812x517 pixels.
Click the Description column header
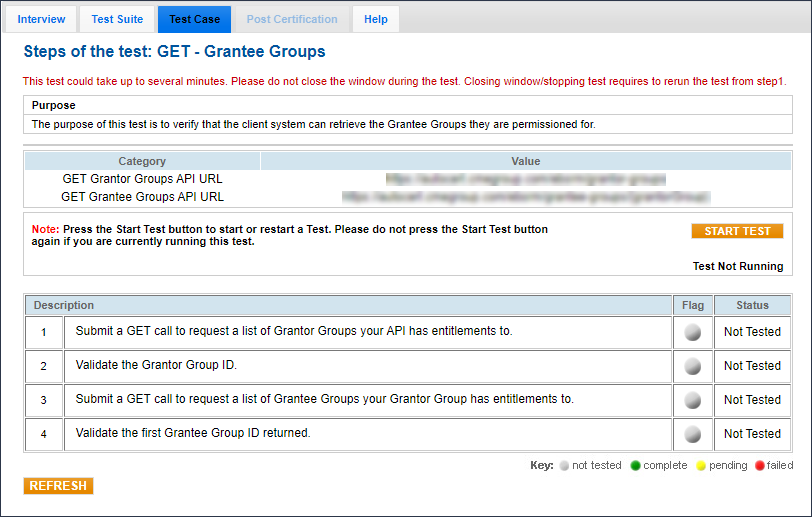[x=64, y=305]
